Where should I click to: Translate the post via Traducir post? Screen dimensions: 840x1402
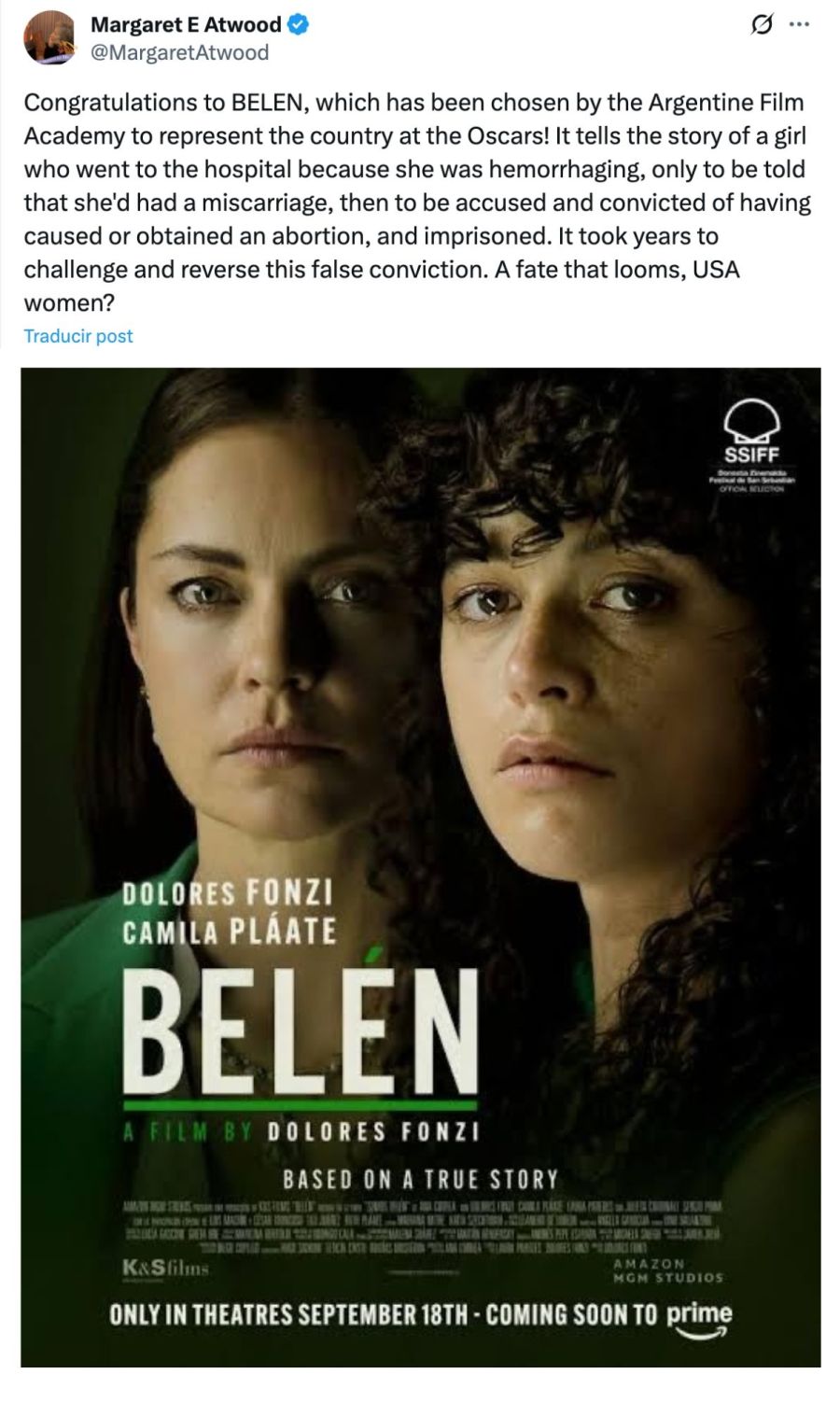(78, 336)
